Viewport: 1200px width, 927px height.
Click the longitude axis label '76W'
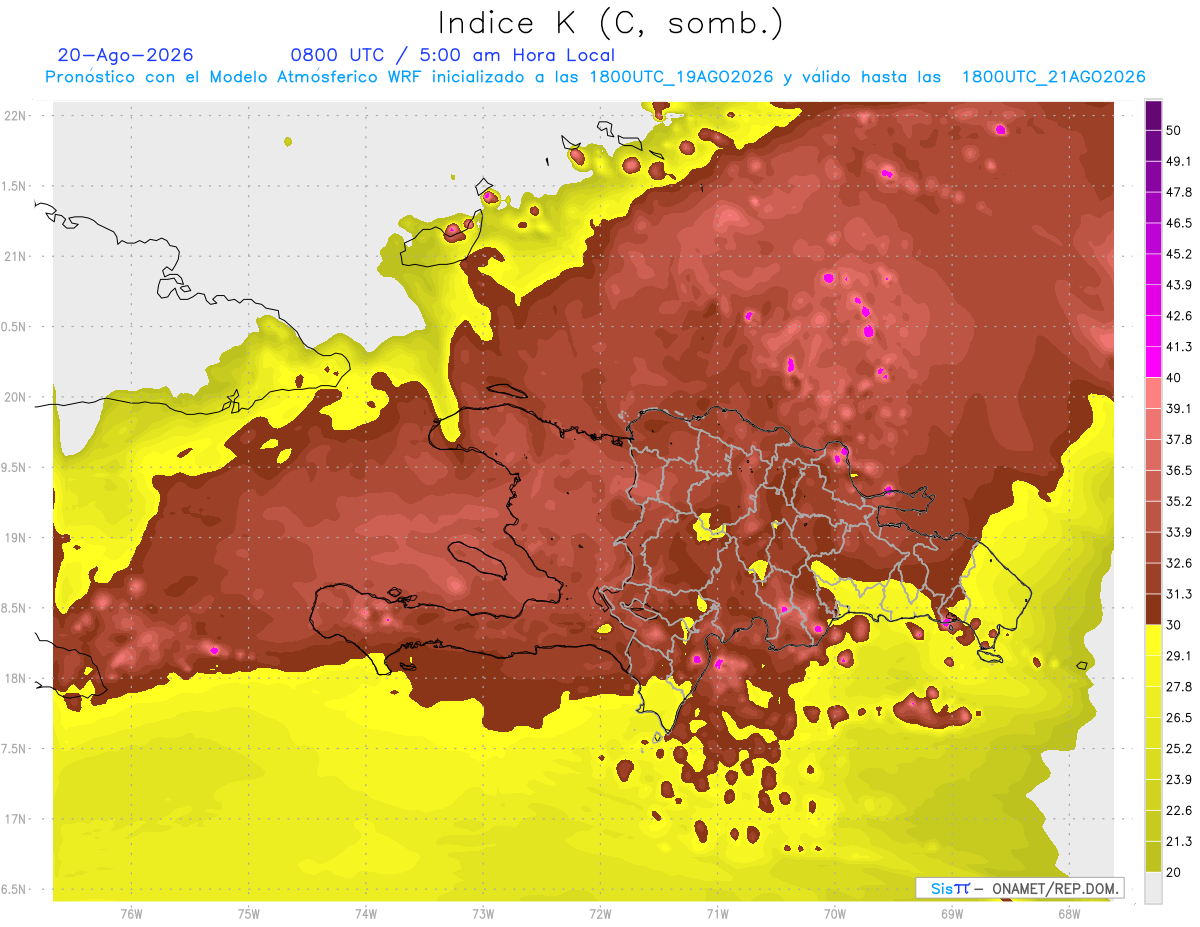coord(131,914)
